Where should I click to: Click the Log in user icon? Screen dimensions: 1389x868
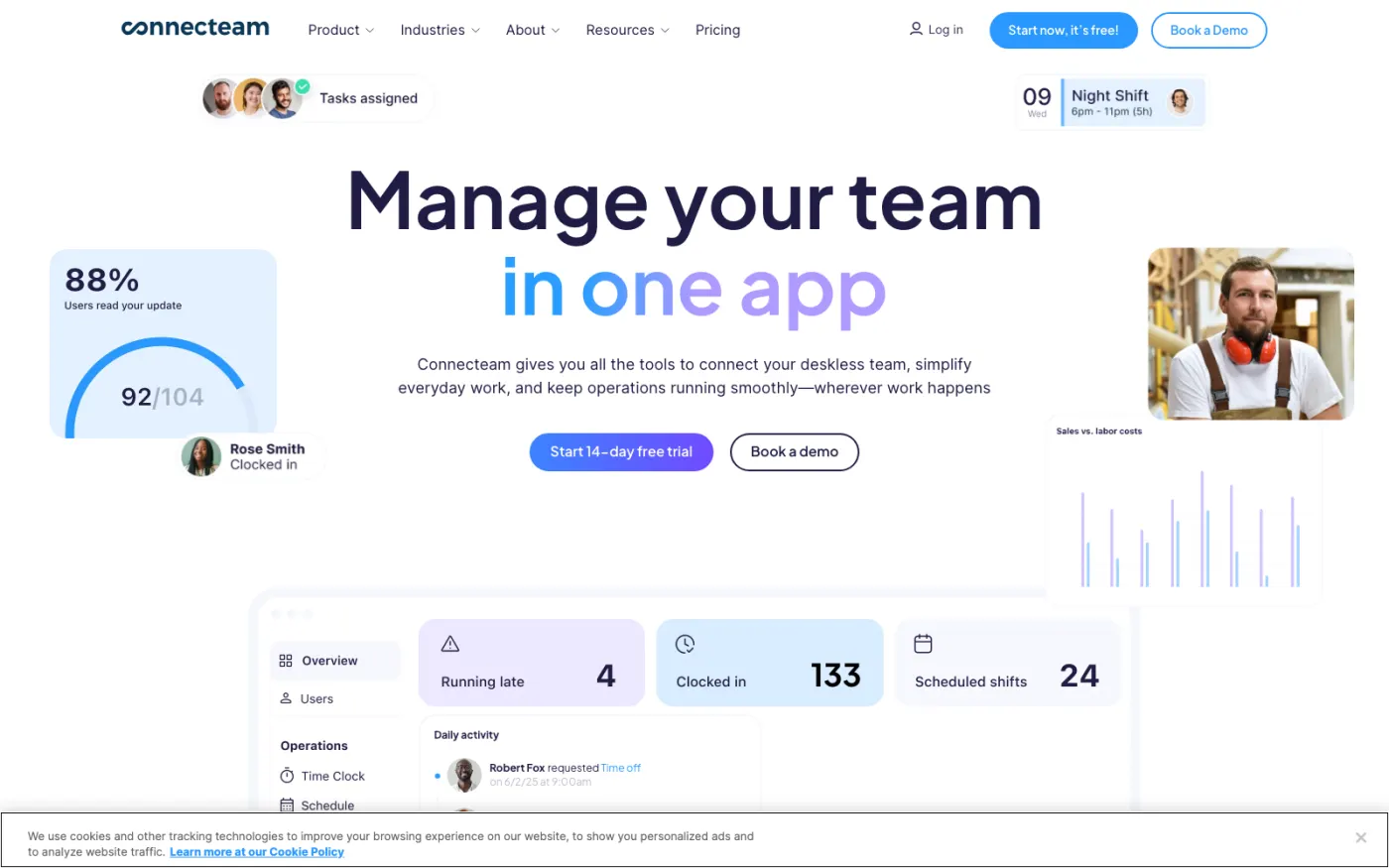point(916,29)
